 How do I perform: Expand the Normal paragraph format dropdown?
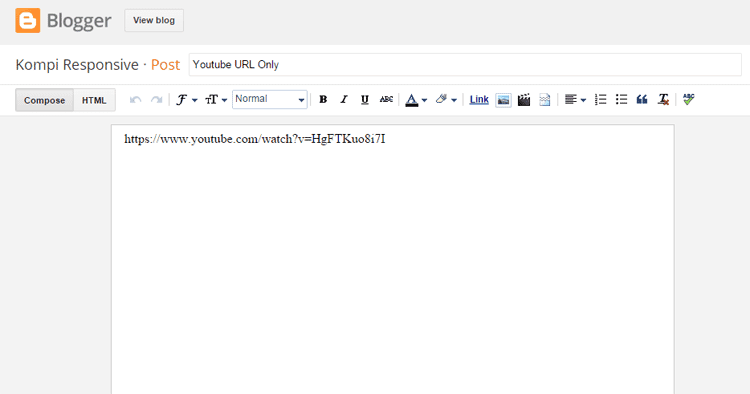tap(270, 99)
